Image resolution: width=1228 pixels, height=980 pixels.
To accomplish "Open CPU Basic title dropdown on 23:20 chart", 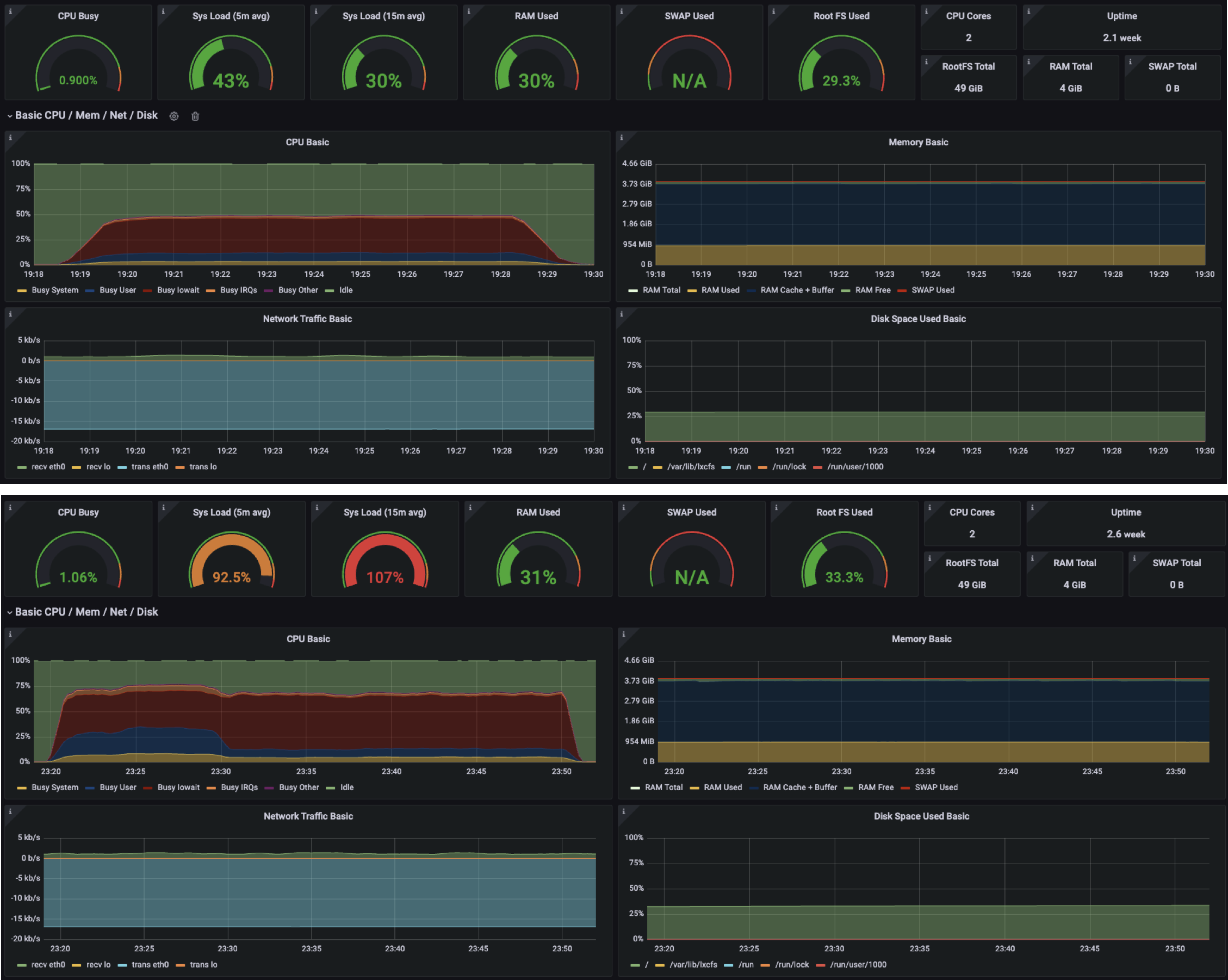I will 308,639.
